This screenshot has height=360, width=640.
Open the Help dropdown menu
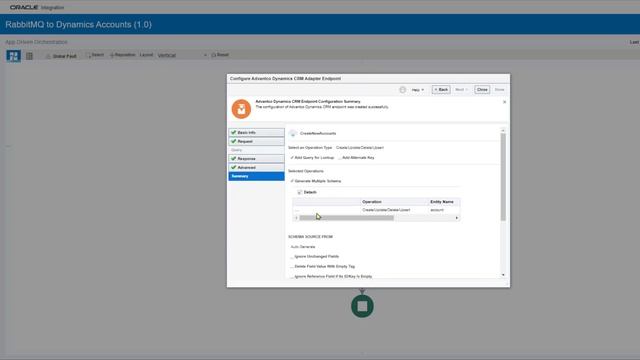(418, 90)
